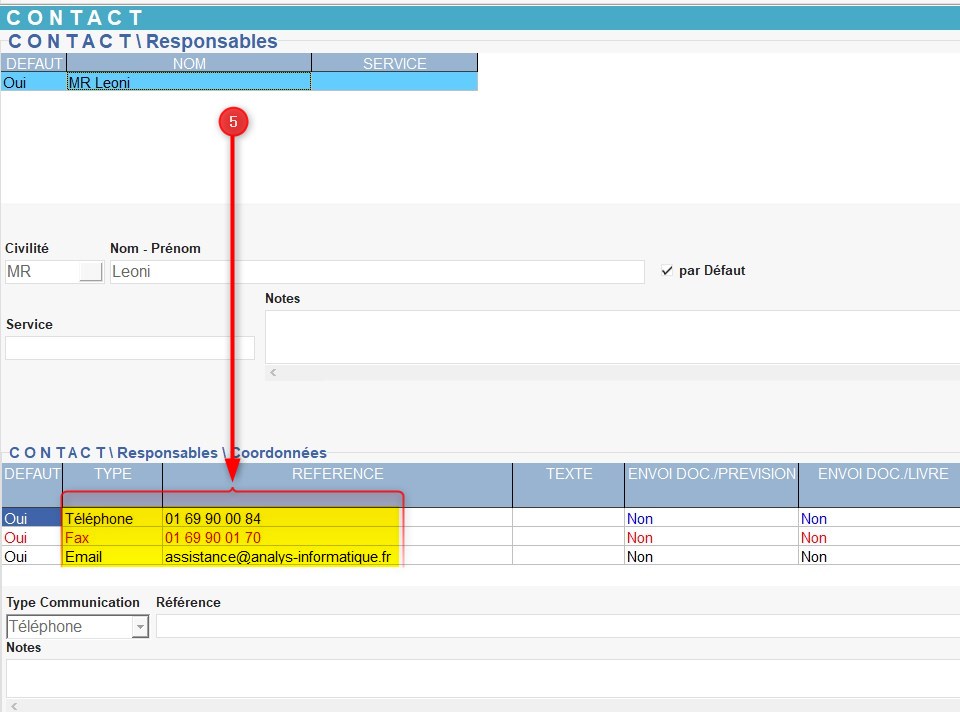The height and width of the screenshot is (712, 960).
Task: Click the TYPE column header
Action: click(112, 474)
